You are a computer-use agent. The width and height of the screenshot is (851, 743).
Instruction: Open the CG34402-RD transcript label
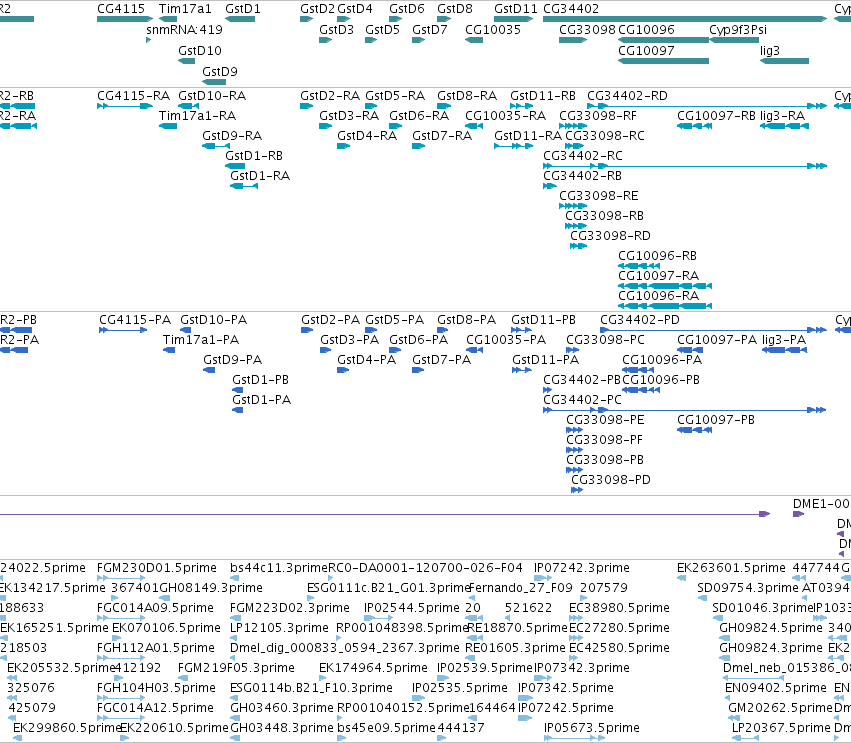coord(627,96)
